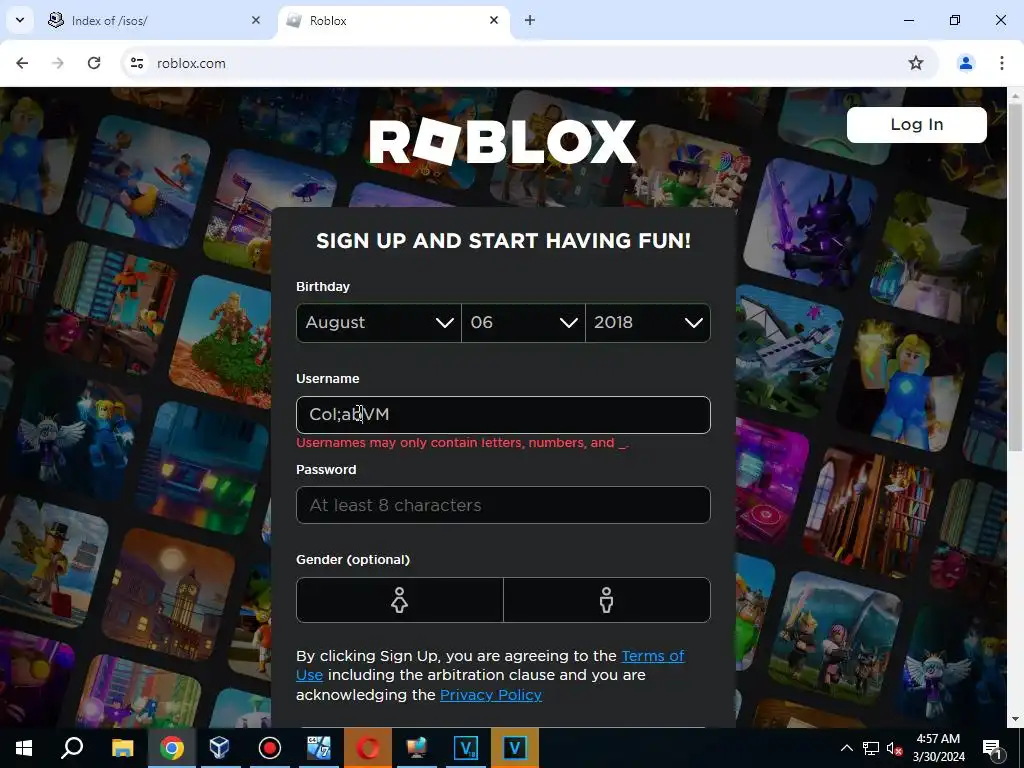This screenshot has width=1024, height=768.
Task: Open the calculator-style taskbar app
Action: [319, 748]
